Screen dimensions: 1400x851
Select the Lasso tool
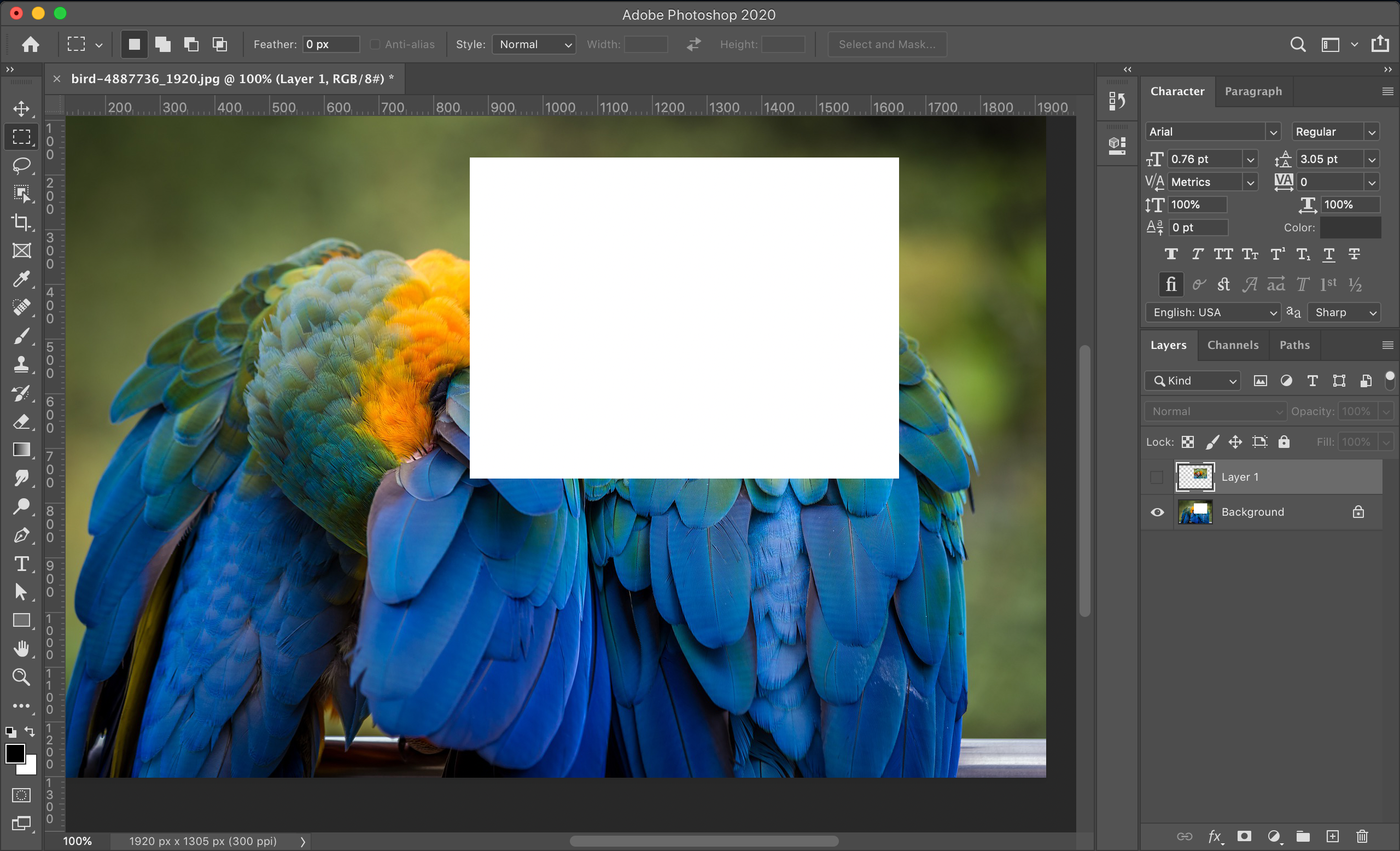click(x=21, y=165)
